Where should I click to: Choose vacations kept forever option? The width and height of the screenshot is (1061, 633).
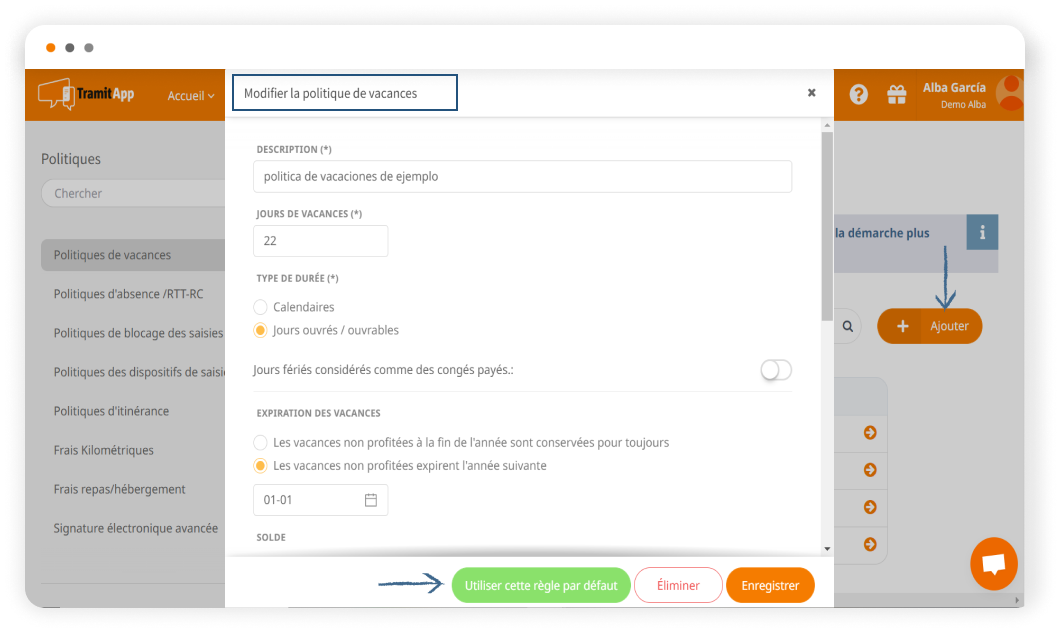click(261, 442)
